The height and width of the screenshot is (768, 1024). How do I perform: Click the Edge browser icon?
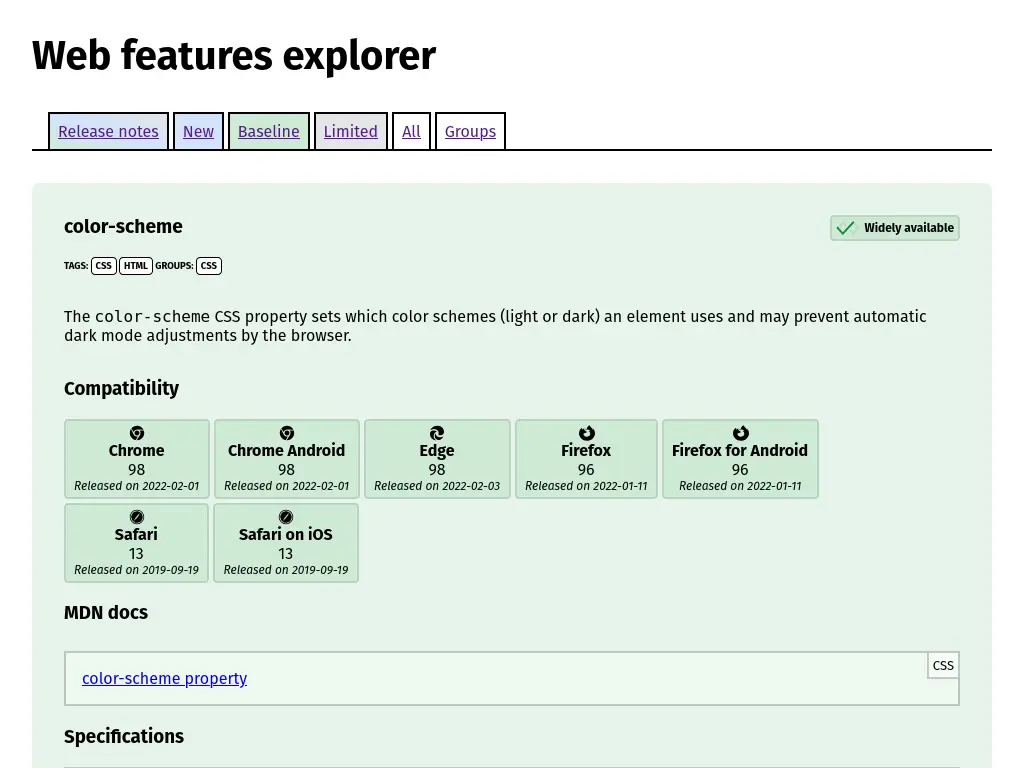(437, 433)
